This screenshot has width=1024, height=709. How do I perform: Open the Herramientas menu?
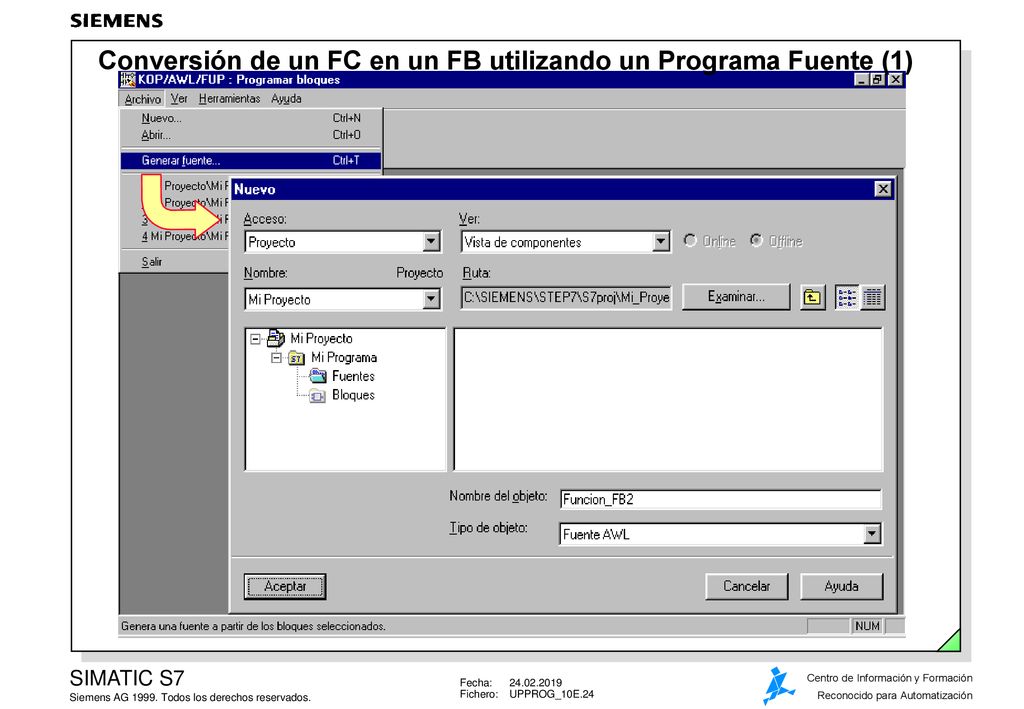point(229,99)
